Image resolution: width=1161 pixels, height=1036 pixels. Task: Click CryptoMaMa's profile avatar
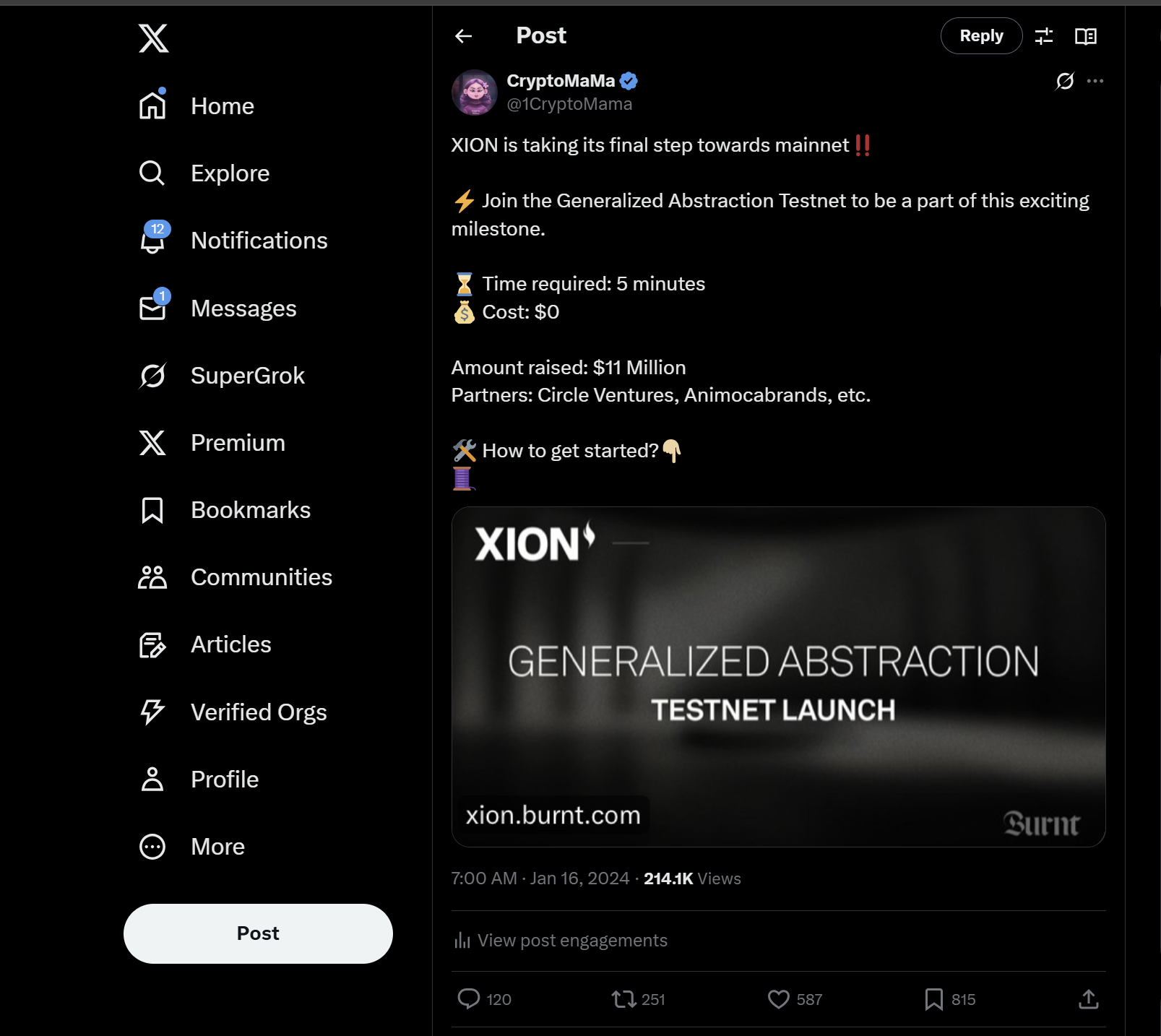[475, 92]
